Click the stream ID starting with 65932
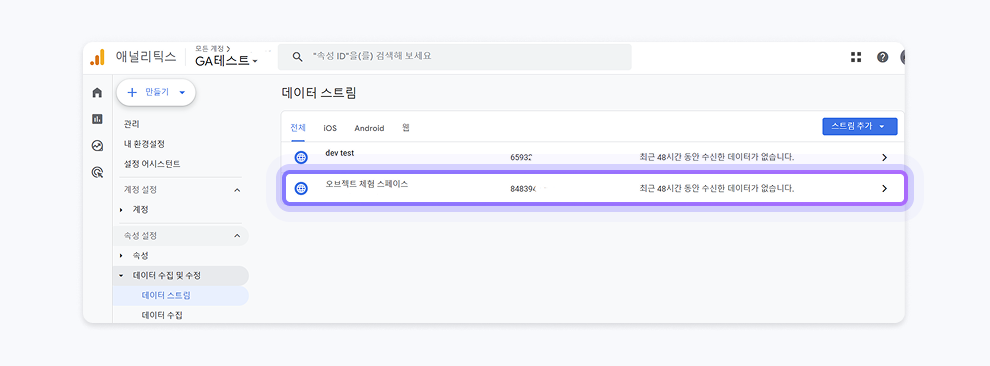 (520, 158)
